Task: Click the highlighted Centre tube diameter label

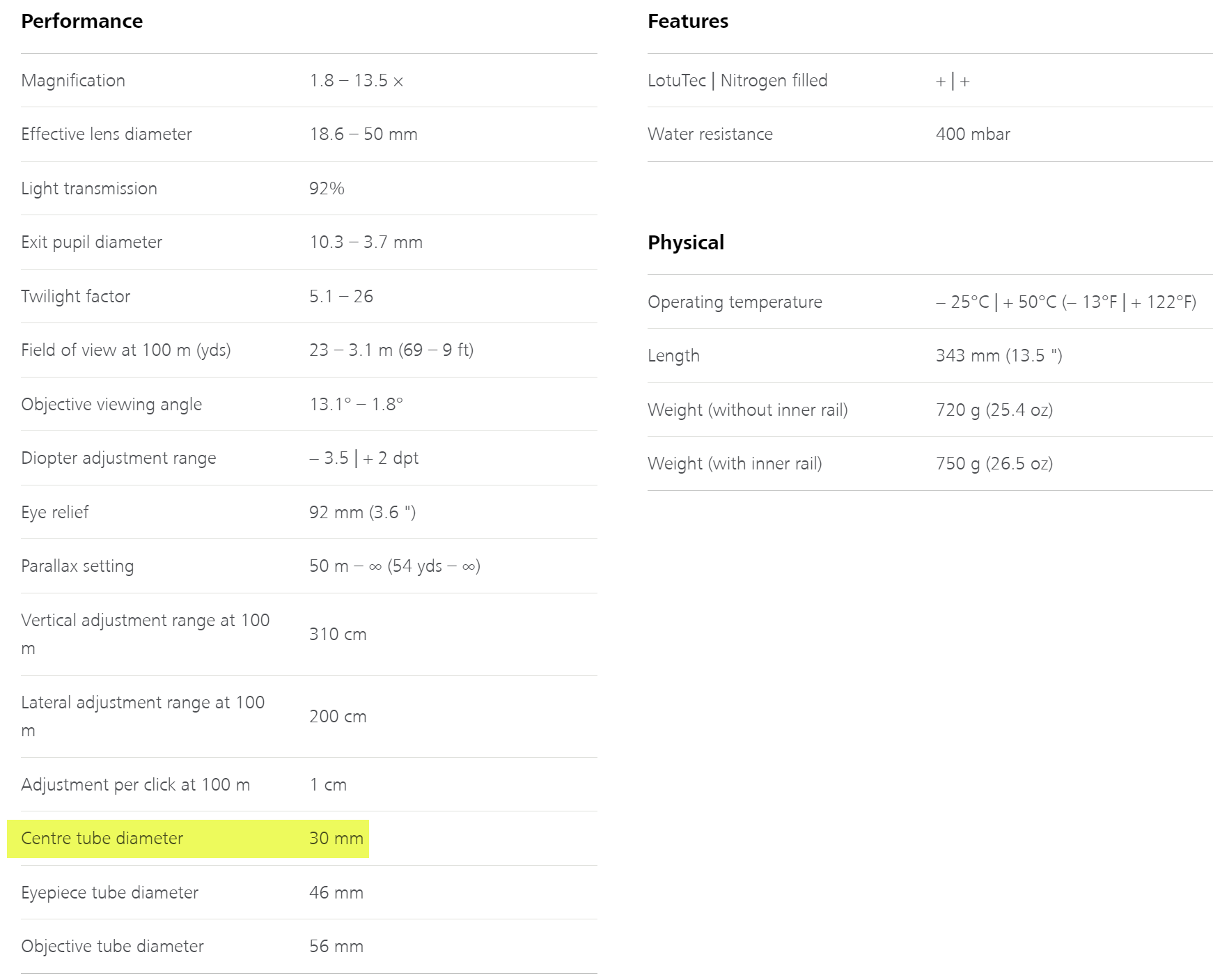Action: (102, 839)
